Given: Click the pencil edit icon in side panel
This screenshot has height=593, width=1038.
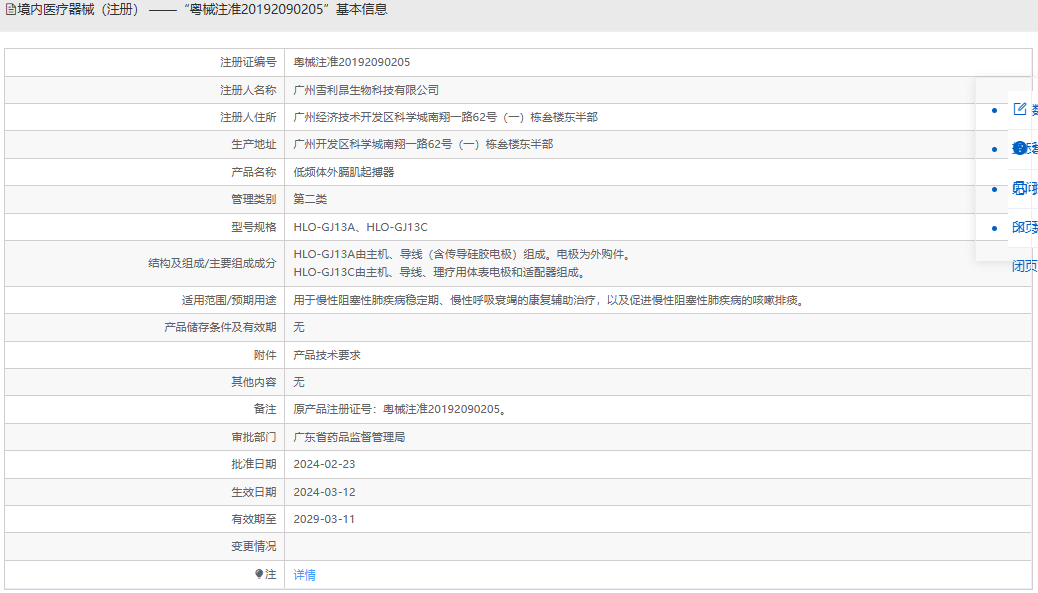Looking at the screenshot, I should pyautogui.click(x=1019, y=109).
